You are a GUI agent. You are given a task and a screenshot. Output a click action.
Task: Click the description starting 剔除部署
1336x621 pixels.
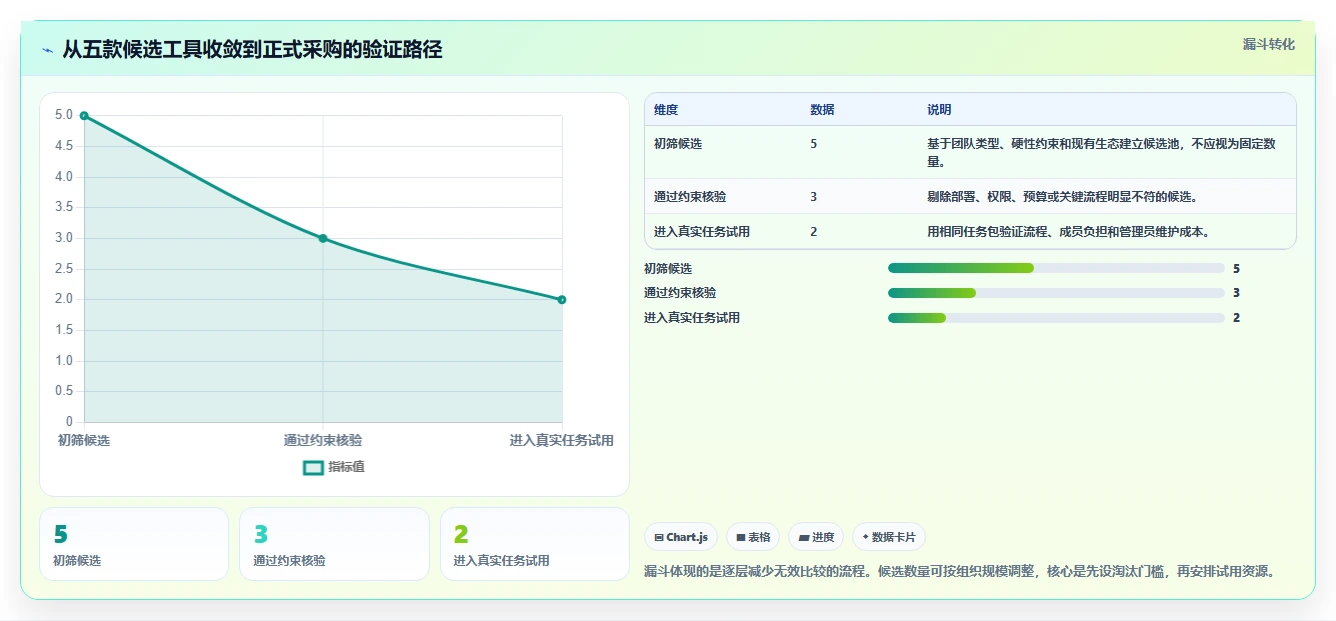(x=1062, y=197)
